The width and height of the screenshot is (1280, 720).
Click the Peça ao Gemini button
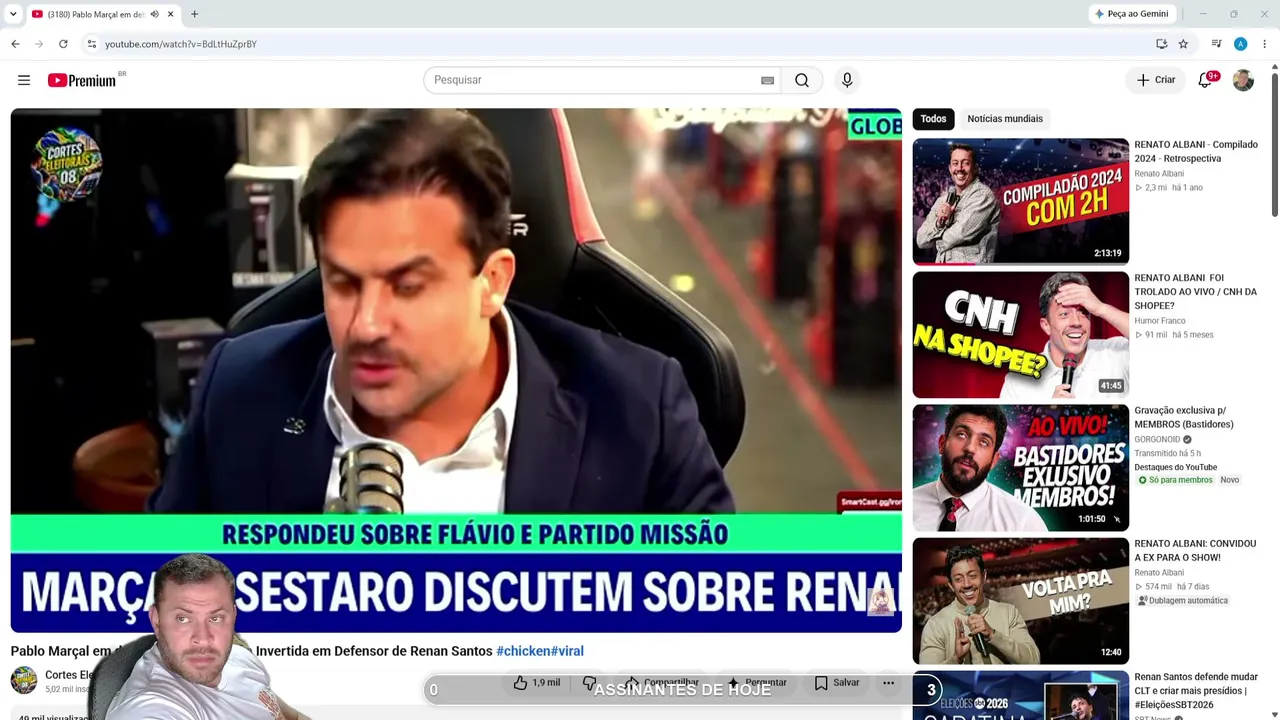click(1132, 14)
